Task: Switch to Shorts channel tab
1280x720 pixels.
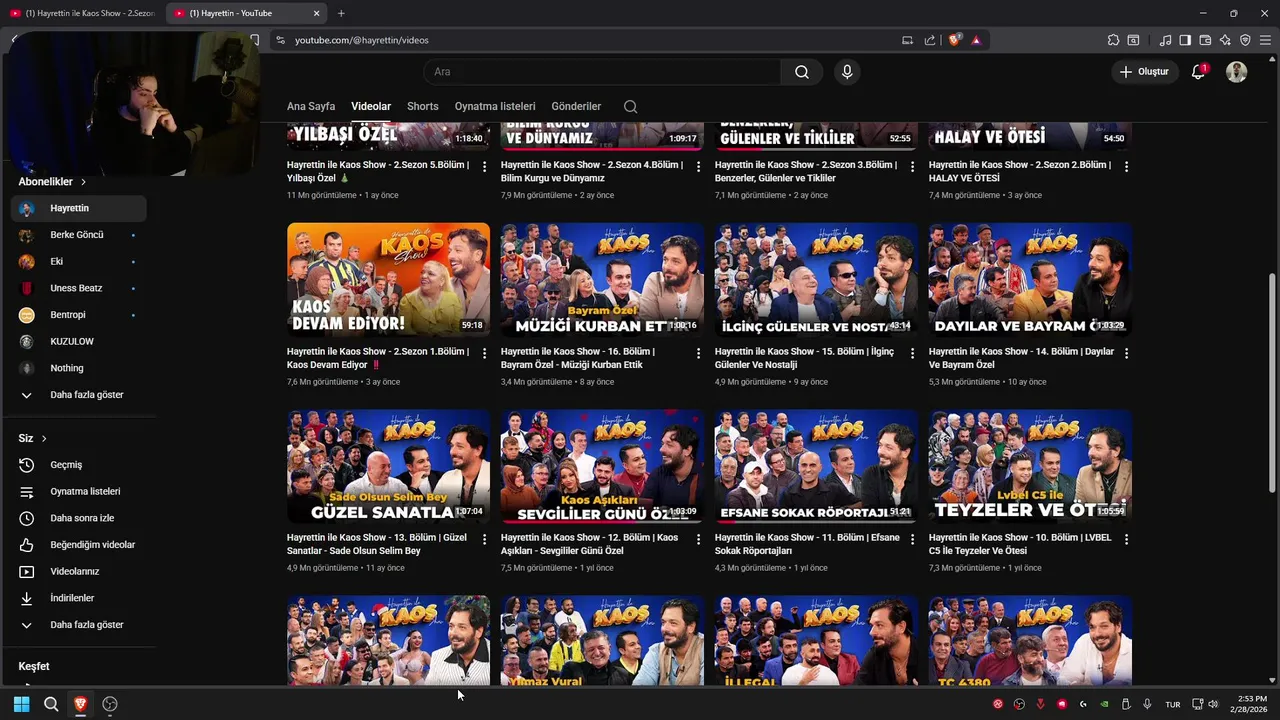Action: 423,106
